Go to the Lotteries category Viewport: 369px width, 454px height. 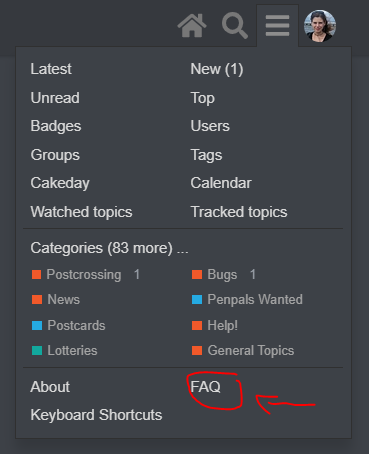click(x=72, y=350)
